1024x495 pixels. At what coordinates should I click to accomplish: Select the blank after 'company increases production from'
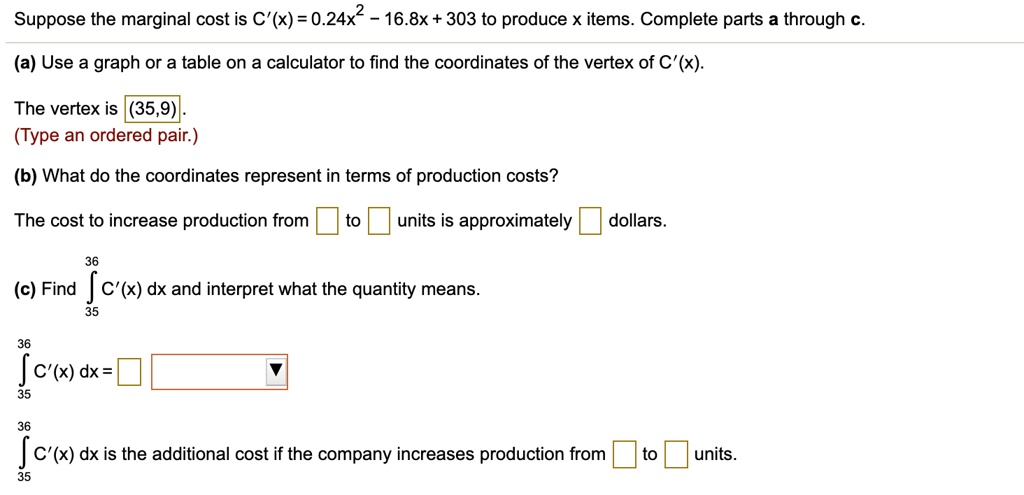click(x=624, y=455)
